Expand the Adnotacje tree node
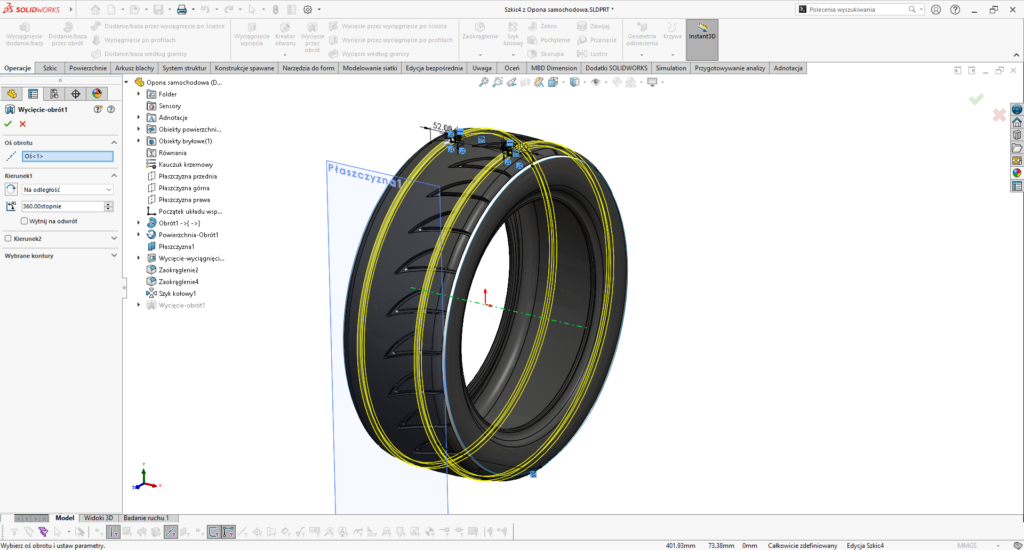The height and width of the screenshot is (550, 1024). pos(138,118)
